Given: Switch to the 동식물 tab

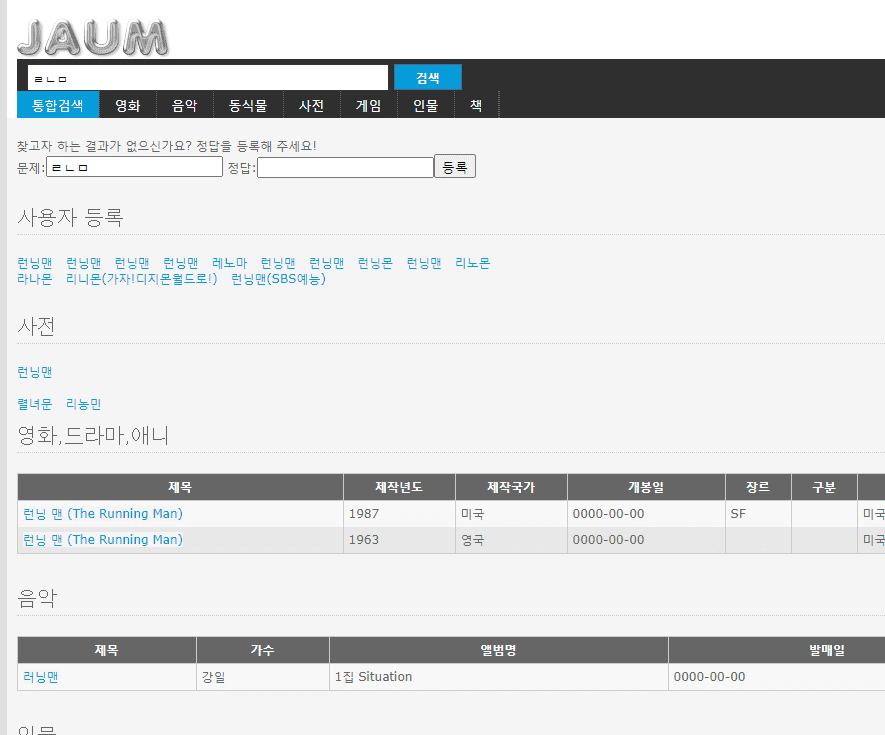Looking at the screenshot, I should (x=248, y=105).
